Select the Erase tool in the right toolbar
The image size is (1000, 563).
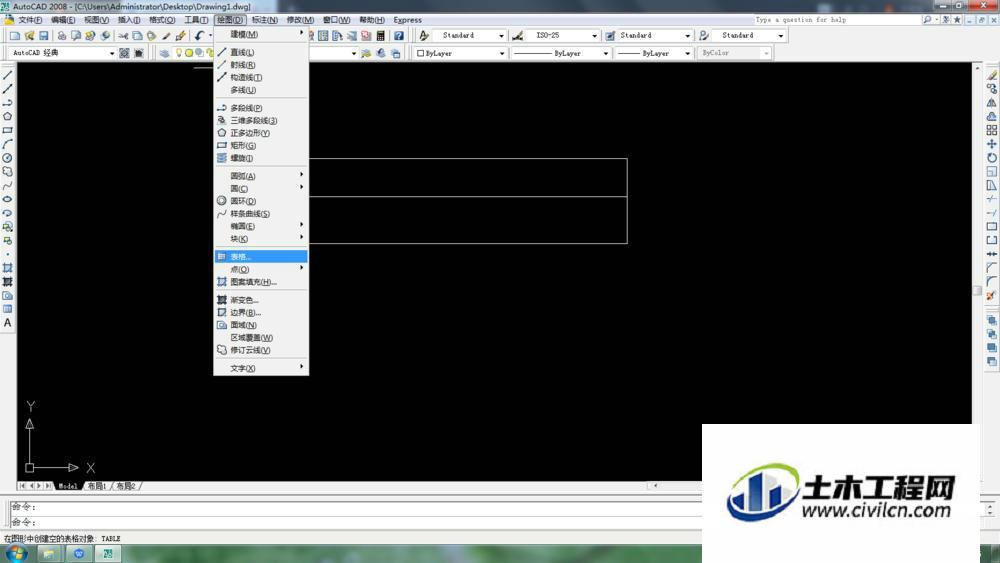(992, 75)
